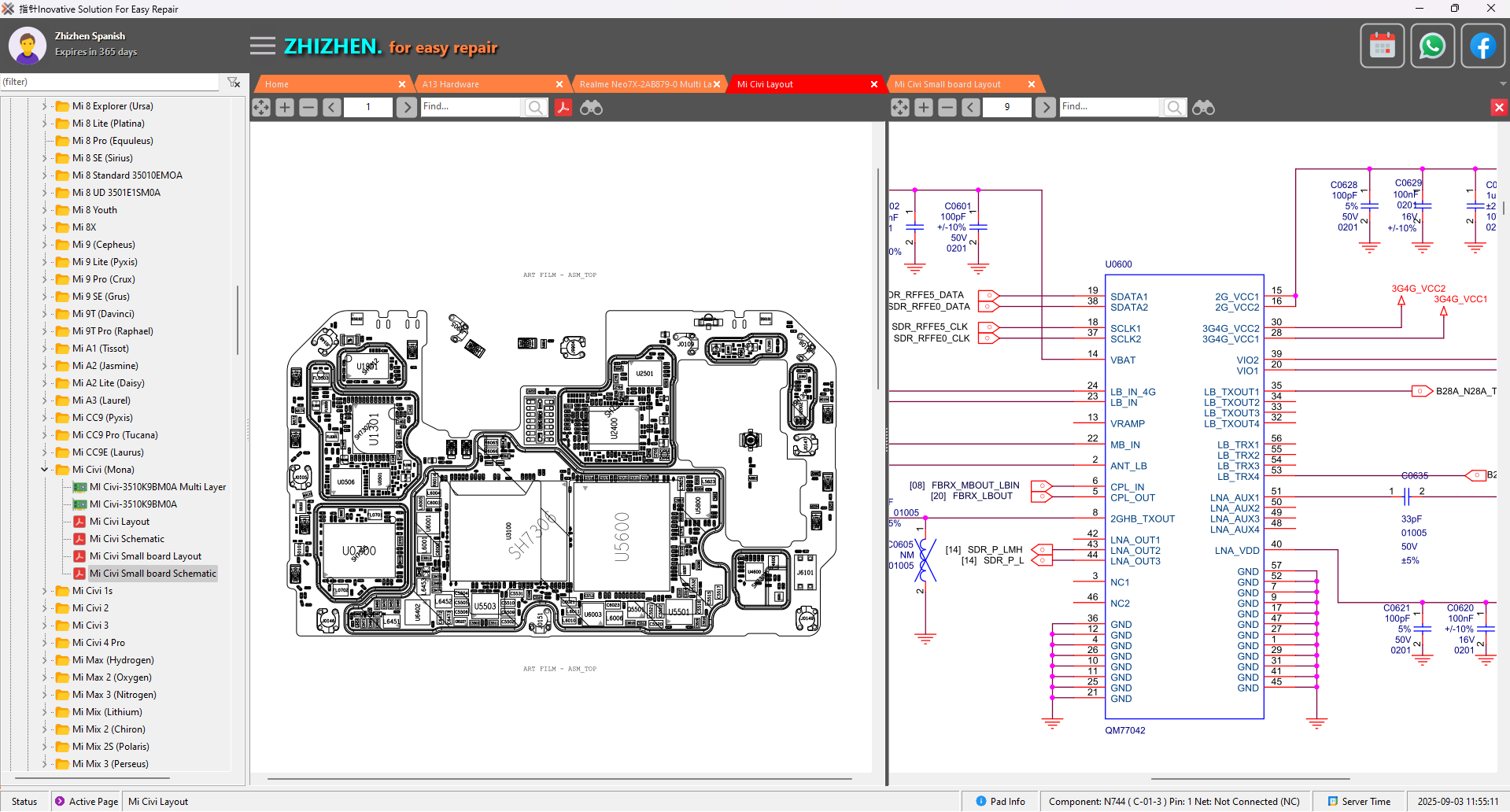
Task: Click the Find field in schematic viewer
Action: pyautogui.click(x=1109, y=107)
